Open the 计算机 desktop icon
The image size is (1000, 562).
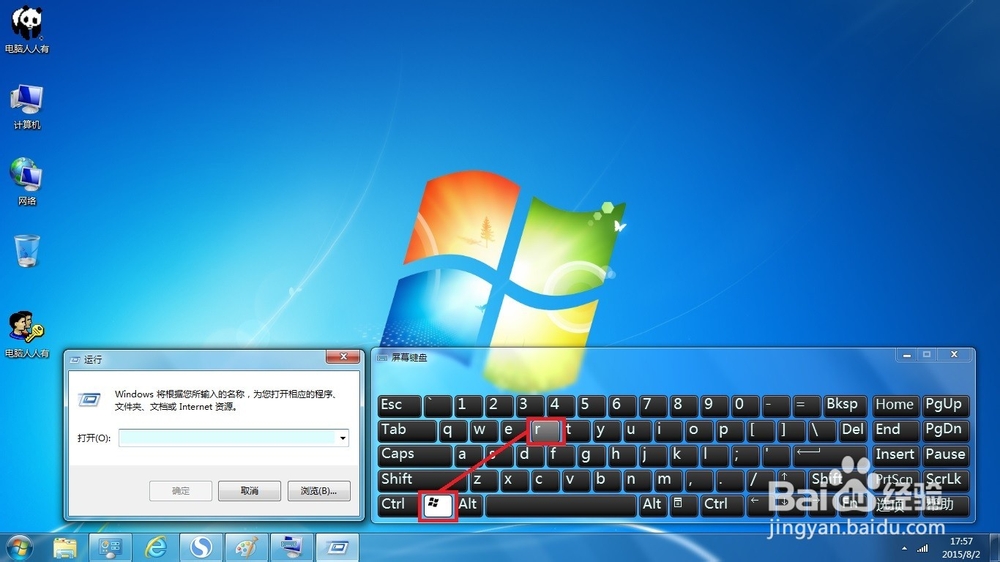click(27, 106)
